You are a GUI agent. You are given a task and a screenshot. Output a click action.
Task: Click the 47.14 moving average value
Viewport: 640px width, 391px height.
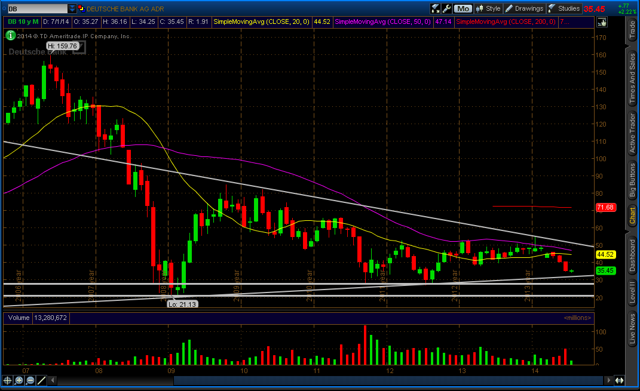[x=443, y=22]
